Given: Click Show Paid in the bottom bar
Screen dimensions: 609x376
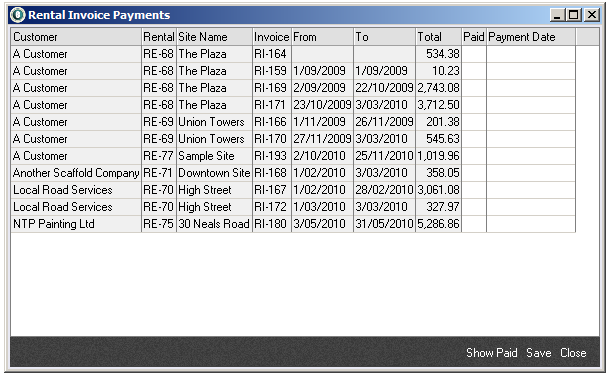Looking at the screenshot, I should click(492, 353).
